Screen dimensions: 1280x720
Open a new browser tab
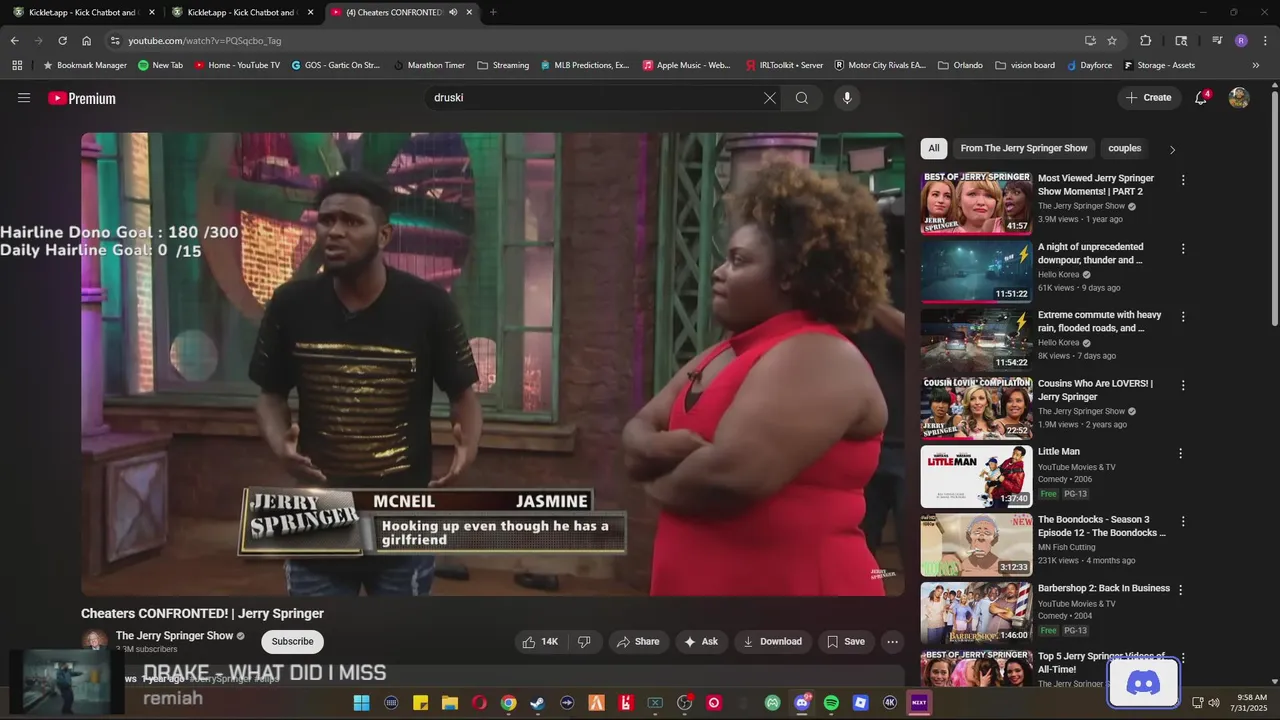[x=493, y=12]
